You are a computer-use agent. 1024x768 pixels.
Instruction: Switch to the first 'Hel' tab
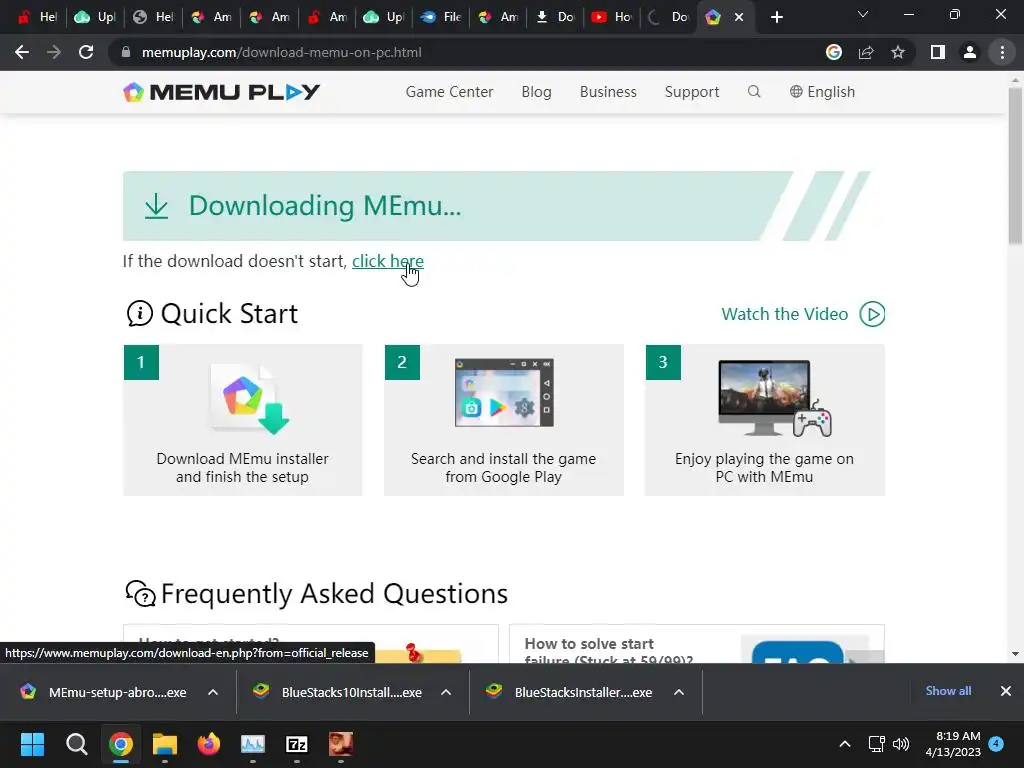pos(37,17)
